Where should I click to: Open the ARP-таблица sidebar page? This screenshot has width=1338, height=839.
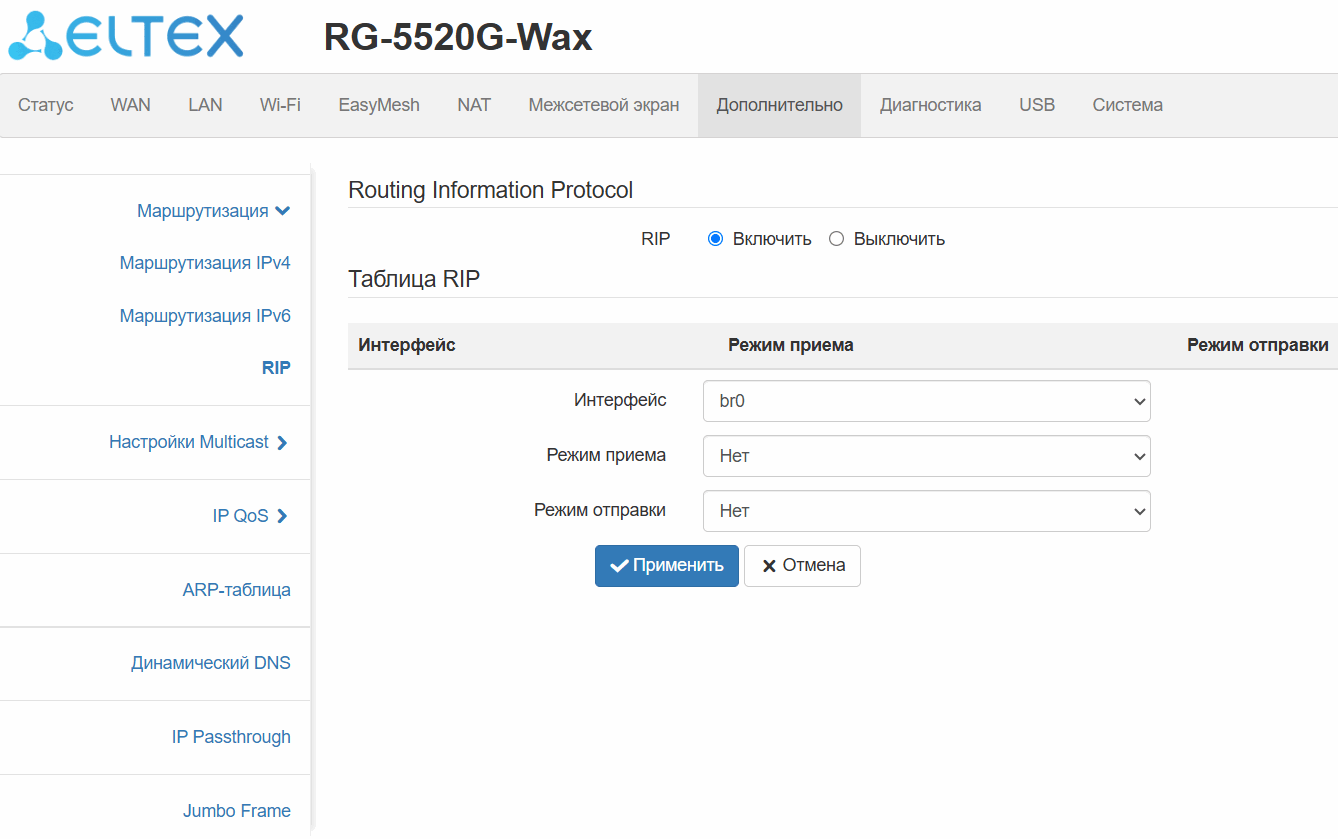tap(236, 590)
